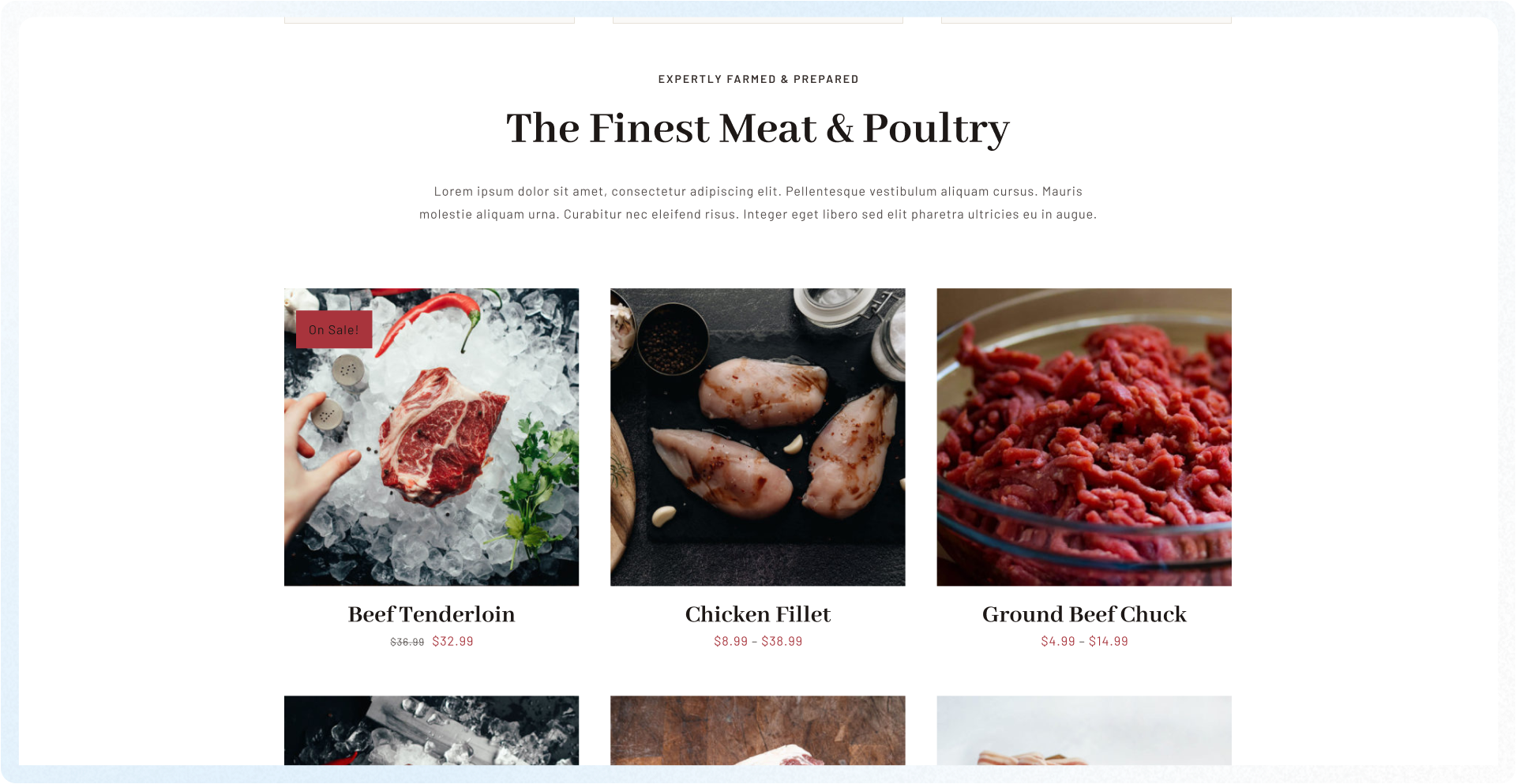Click the $4.99 – $14.99 price range

pyautogui.click(x=1084, y=641)
